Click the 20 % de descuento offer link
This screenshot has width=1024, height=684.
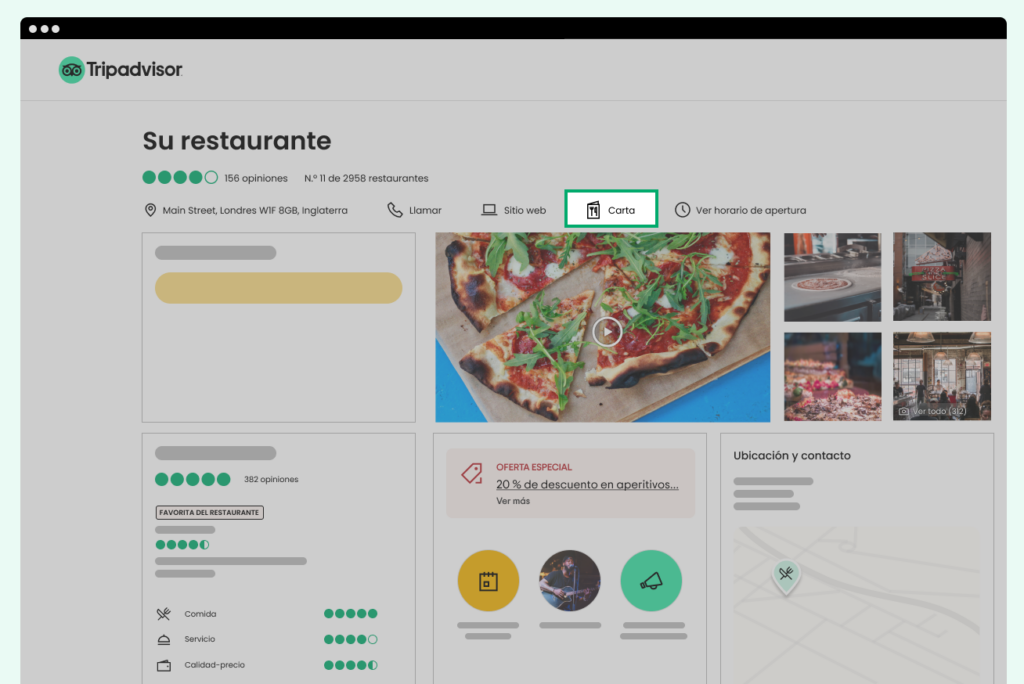(x=587, y=484)
